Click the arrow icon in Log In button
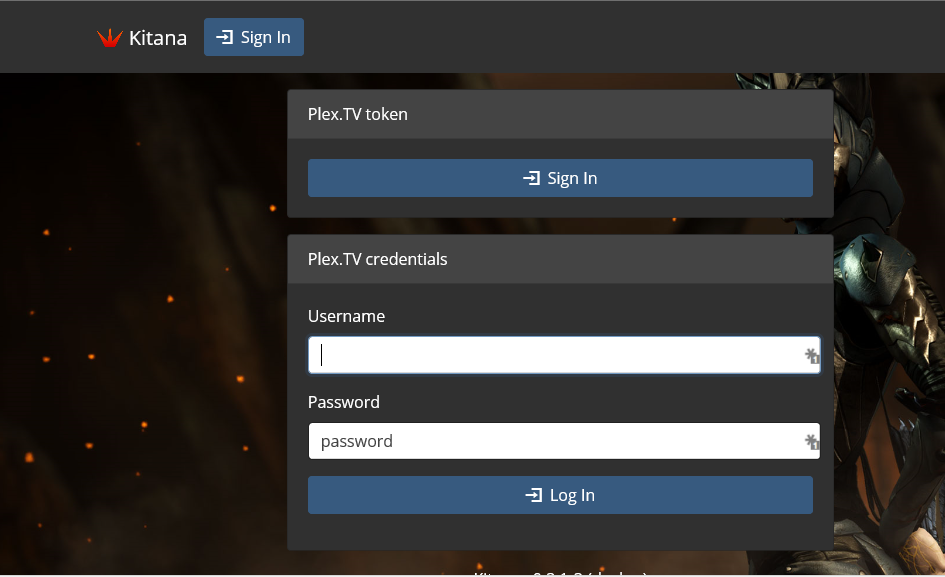945x577 pixels. 533,495
